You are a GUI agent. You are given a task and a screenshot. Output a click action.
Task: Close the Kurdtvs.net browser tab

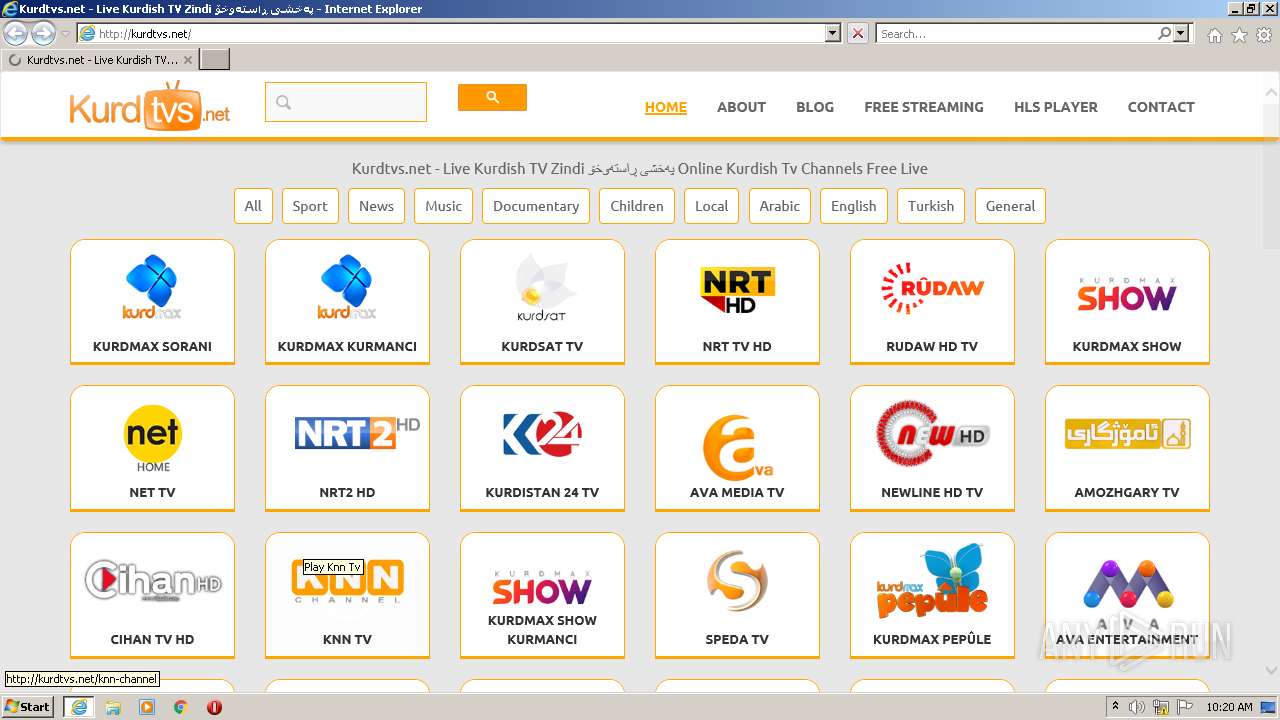click(188, 60)
